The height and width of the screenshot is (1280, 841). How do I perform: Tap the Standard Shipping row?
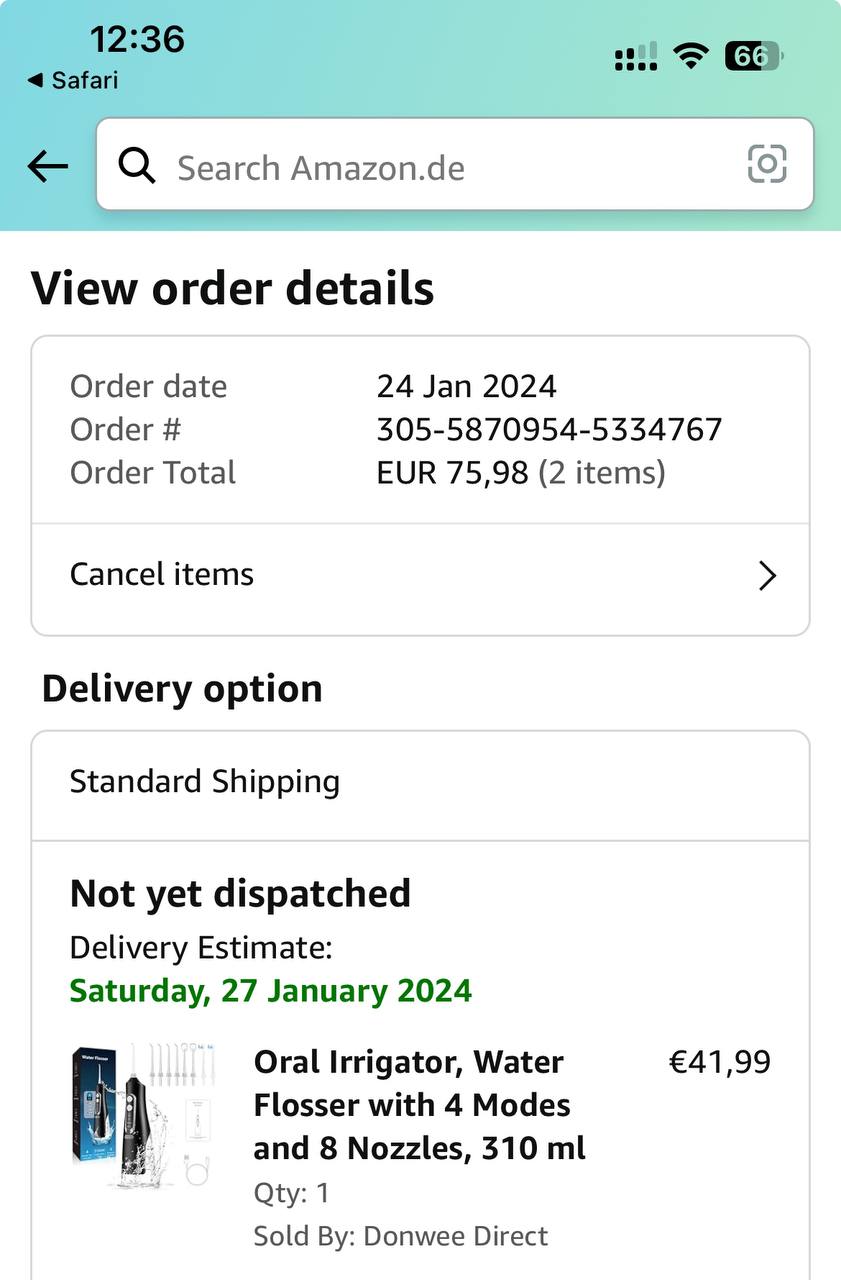click(420, 782)
